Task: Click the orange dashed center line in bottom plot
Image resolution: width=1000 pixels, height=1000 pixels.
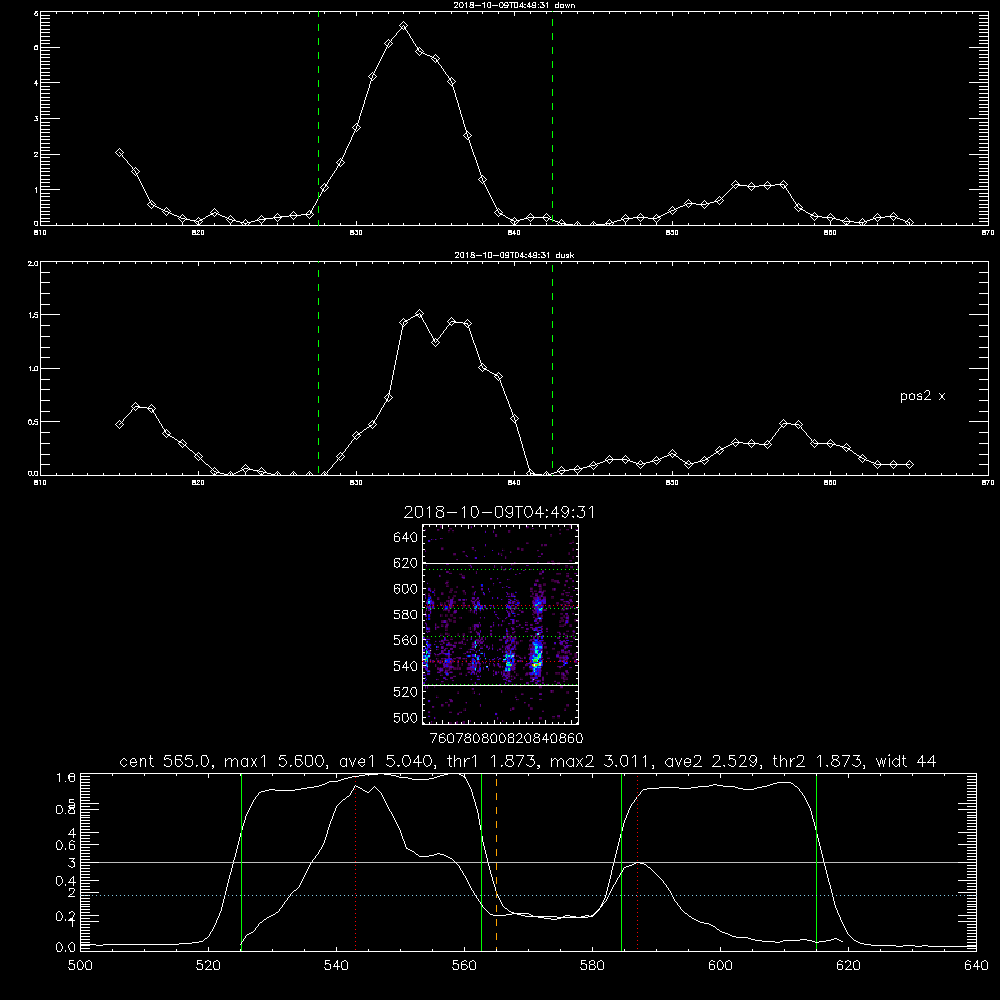Action: click(496, 862)
